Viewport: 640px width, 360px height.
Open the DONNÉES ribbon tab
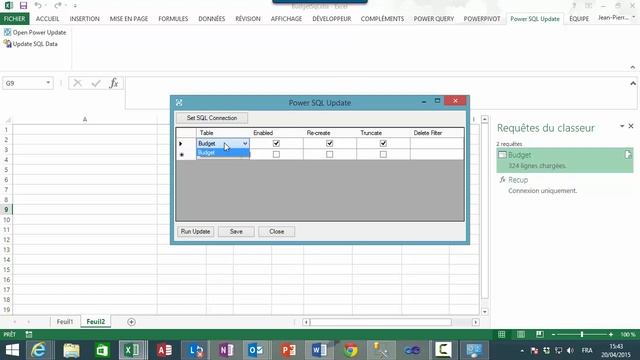click(x=211, y=19)
